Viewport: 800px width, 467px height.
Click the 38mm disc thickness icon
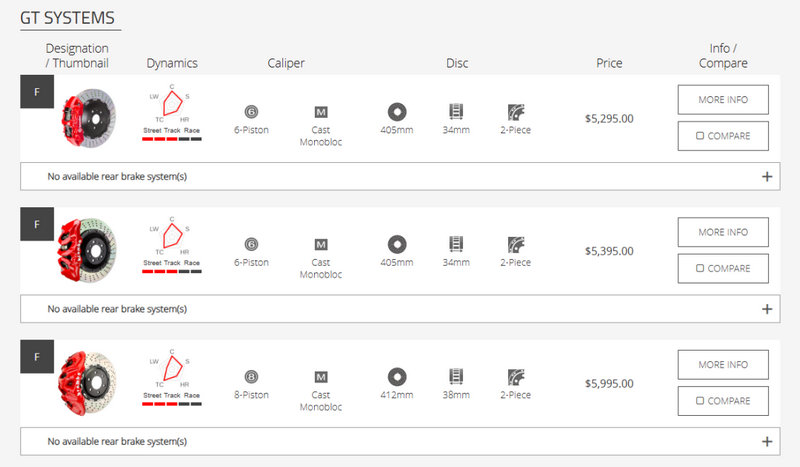tap(456, 376)
